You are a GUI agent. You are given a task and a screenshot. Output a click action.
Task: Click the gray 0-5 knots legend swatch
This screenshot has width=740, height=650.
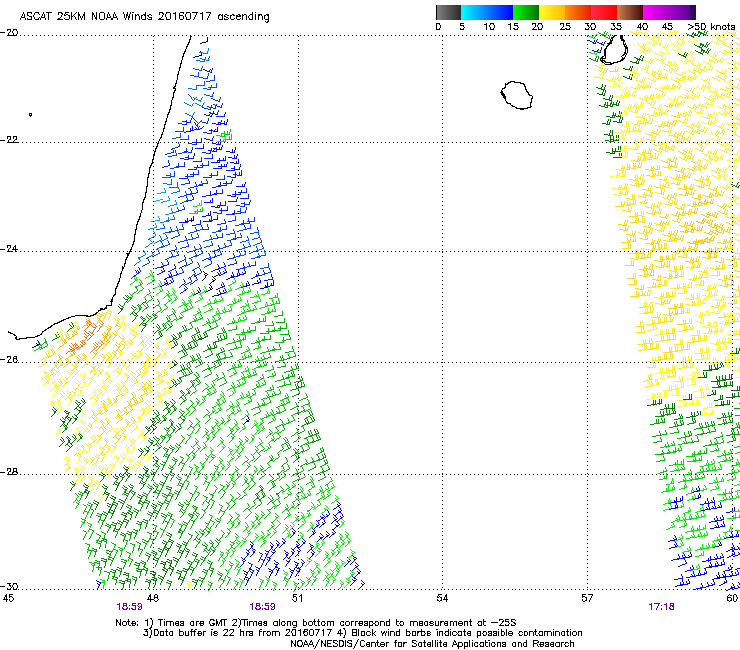point(448,12)
